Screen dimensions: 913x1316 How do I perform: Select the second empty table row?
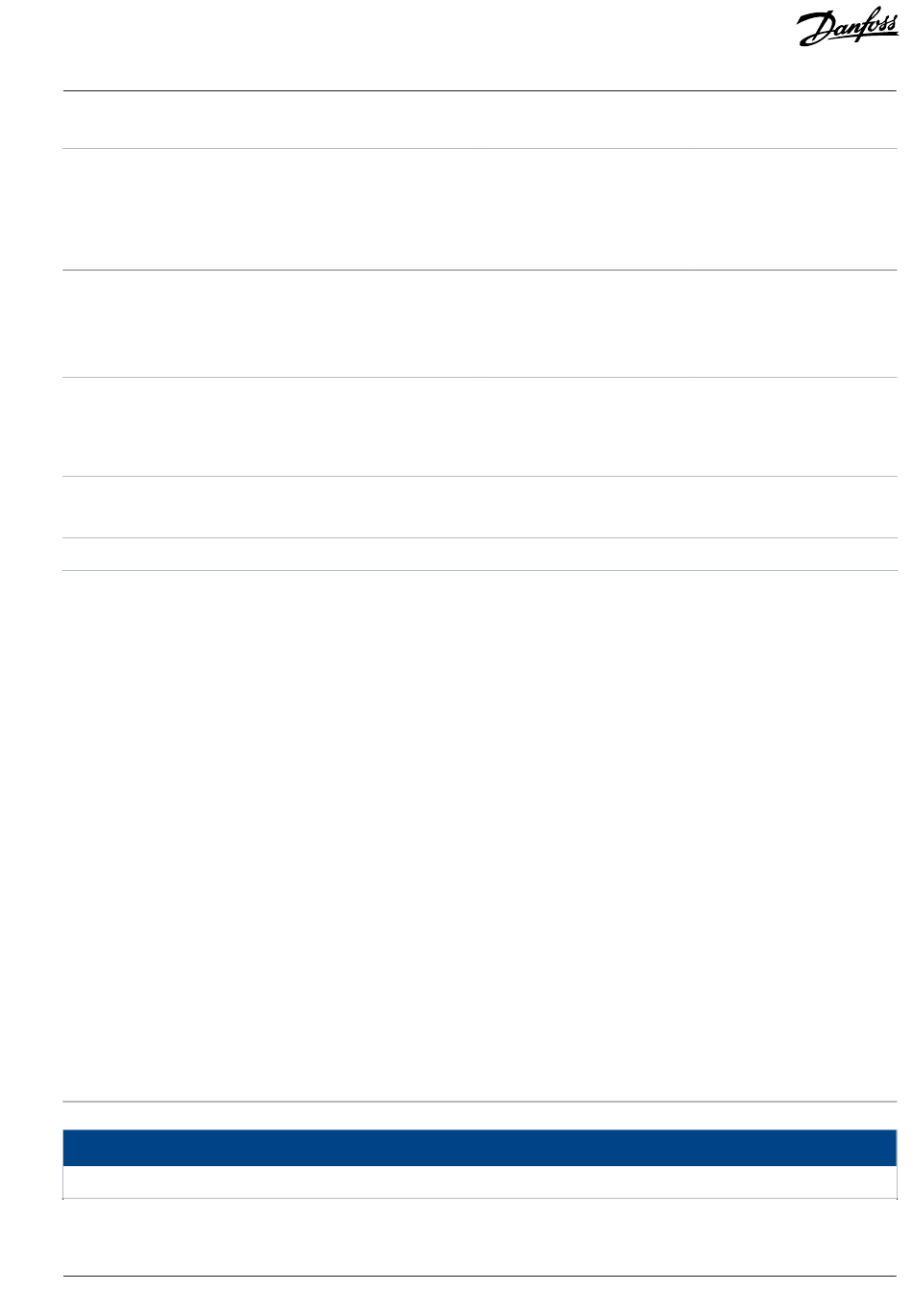(x=480, y=210)
